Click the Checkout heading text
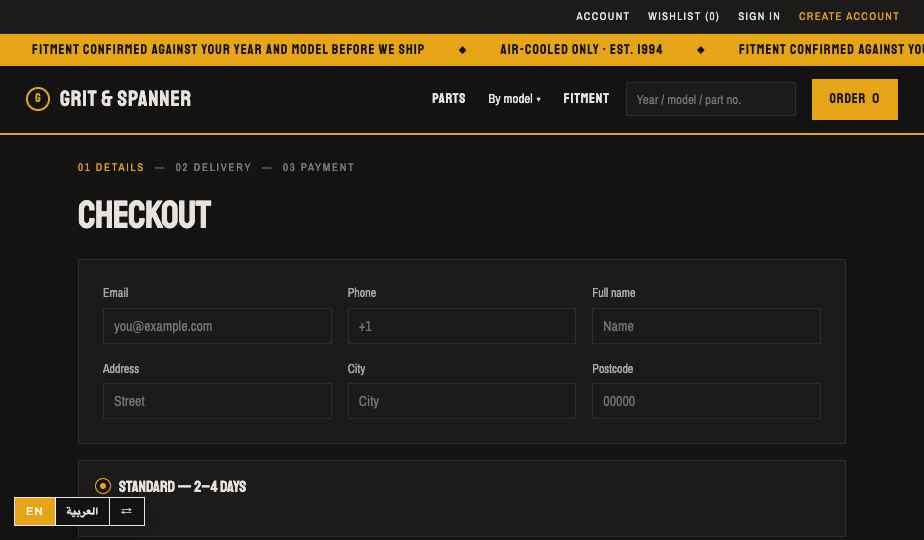This screenshot has width=924, height=540. [x=144, y=215]
